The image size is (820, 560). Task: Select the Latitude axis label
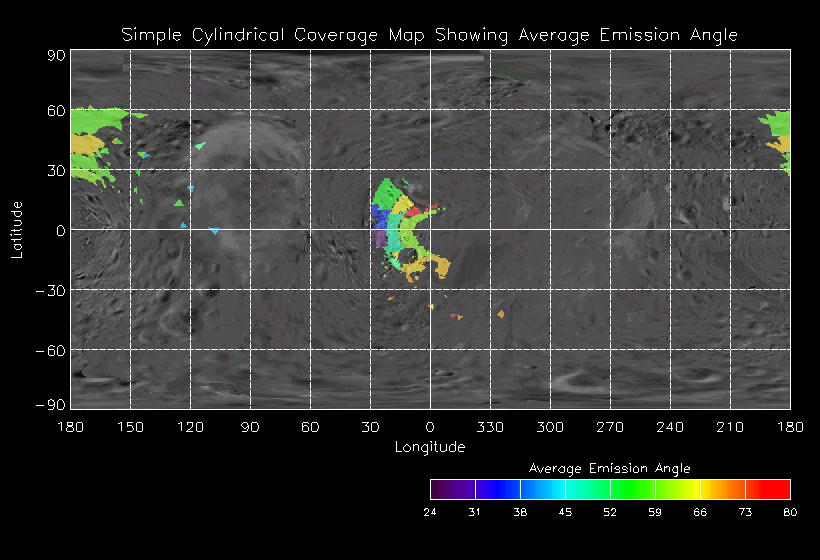click(x=17, y=229)
